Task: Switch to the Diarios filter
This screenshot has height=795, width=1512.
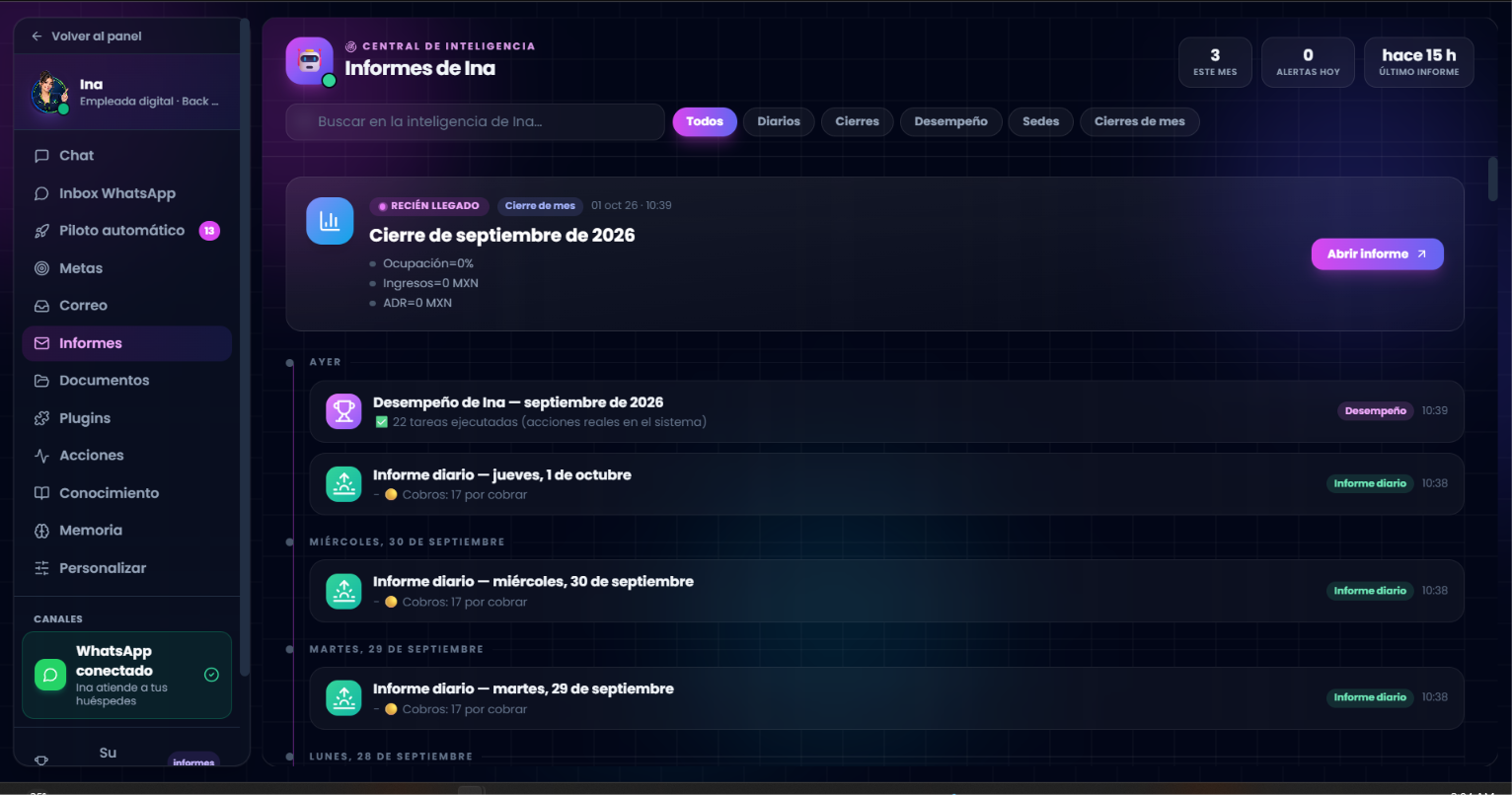Action: [779, 121]
